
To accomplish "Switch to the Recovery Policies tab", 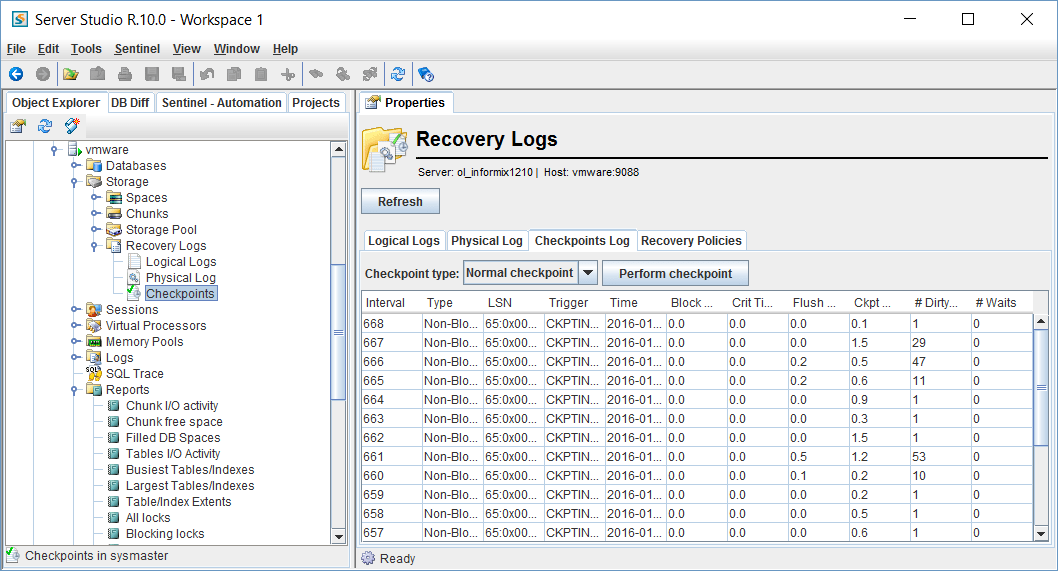I will click(x=691, y=241).
